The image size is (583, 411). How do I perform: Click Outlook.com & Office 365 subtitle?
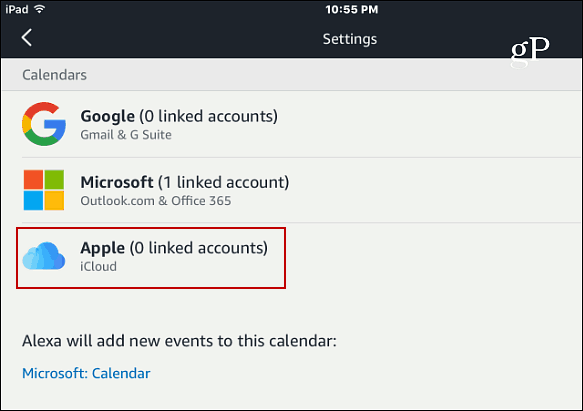click(x=156, y=201)
